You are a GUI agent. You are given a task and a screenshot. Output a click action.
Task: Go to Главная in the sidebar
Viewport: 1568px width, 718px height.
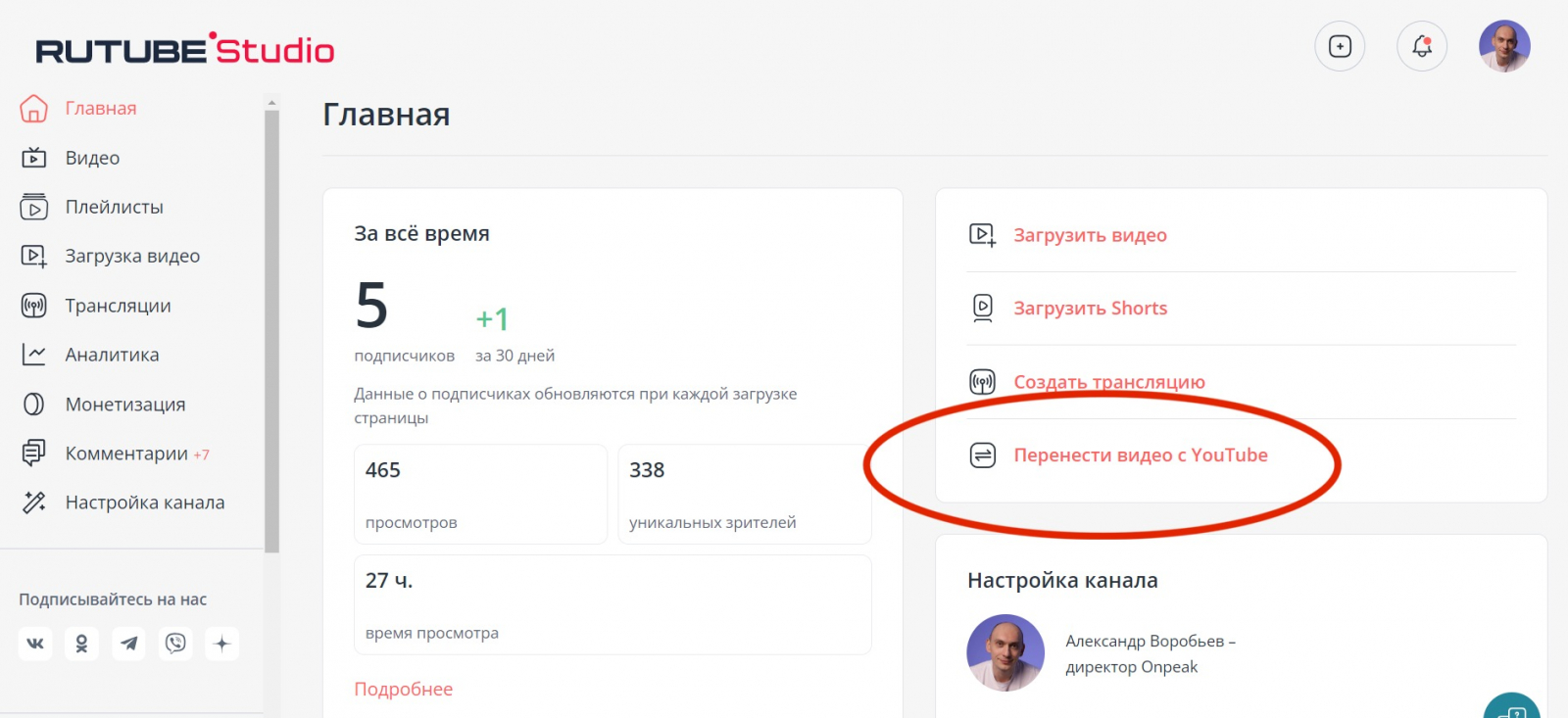pyautogui.click(x=101, y=108)
